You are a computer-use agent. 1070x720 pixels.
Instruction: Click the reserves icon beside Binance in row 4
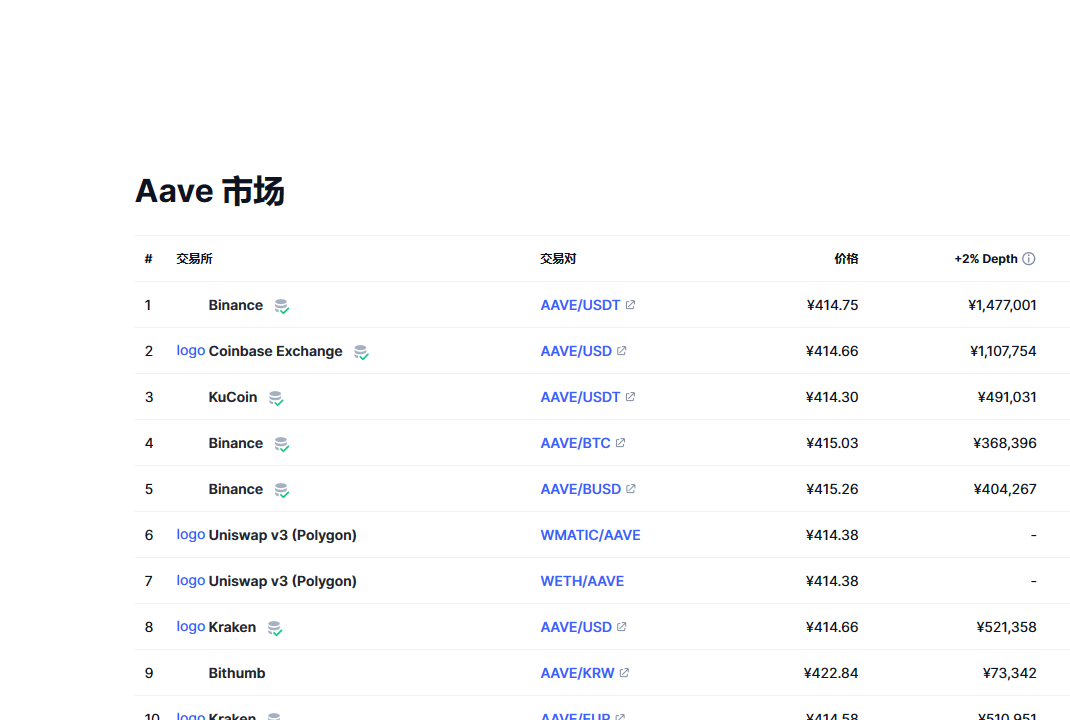pos(281,444)
